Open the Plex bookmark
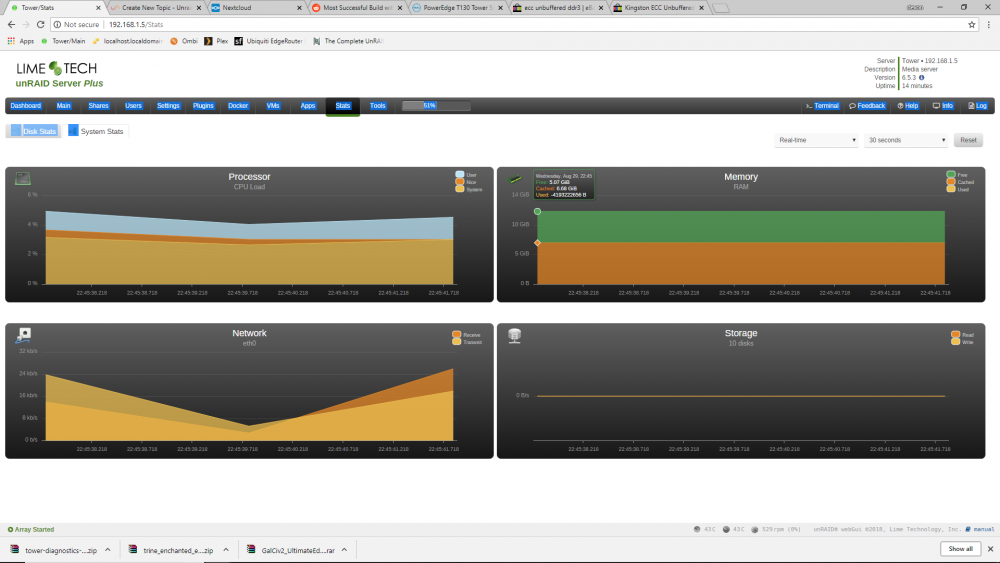Viewport: 1000px width, 563px height. tap(216, 41)
